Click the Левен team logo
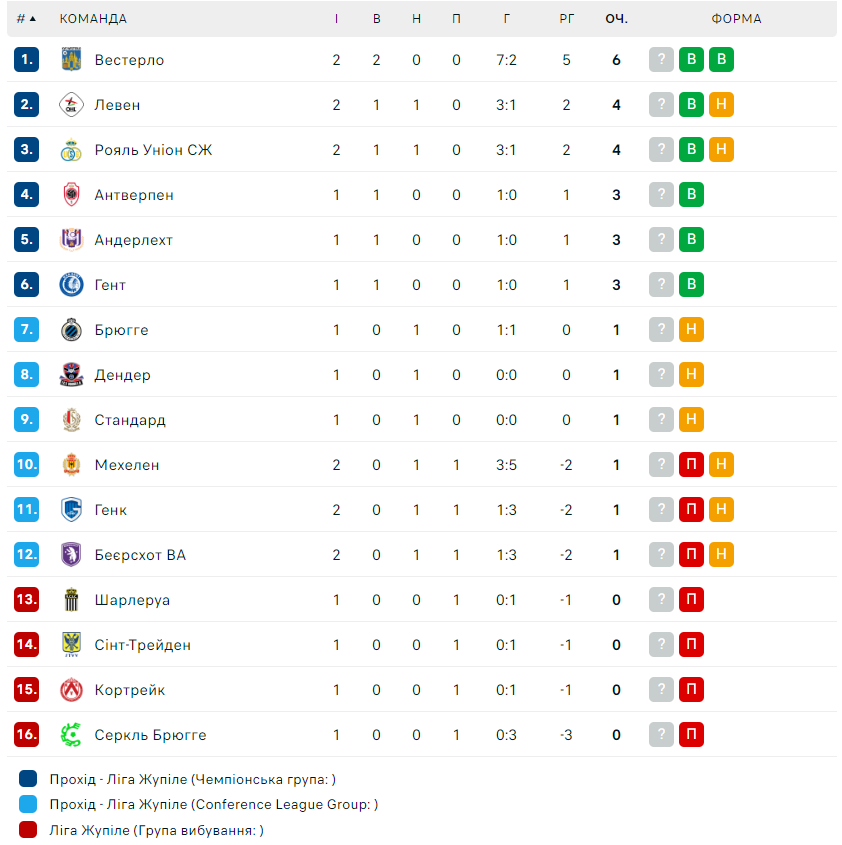Screen dimensions: 842x845 click(70, 105)
